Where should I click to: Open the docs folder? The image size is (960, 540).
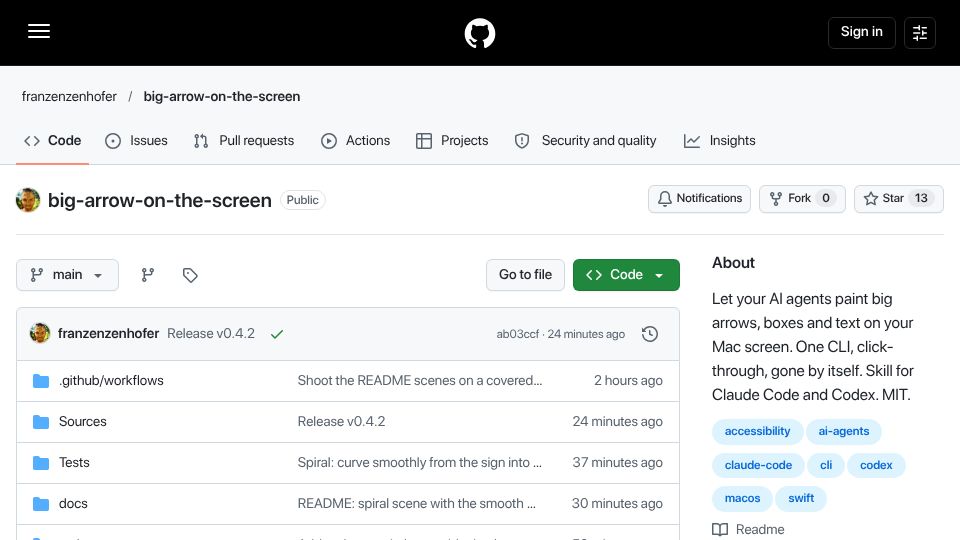(73, 504)
